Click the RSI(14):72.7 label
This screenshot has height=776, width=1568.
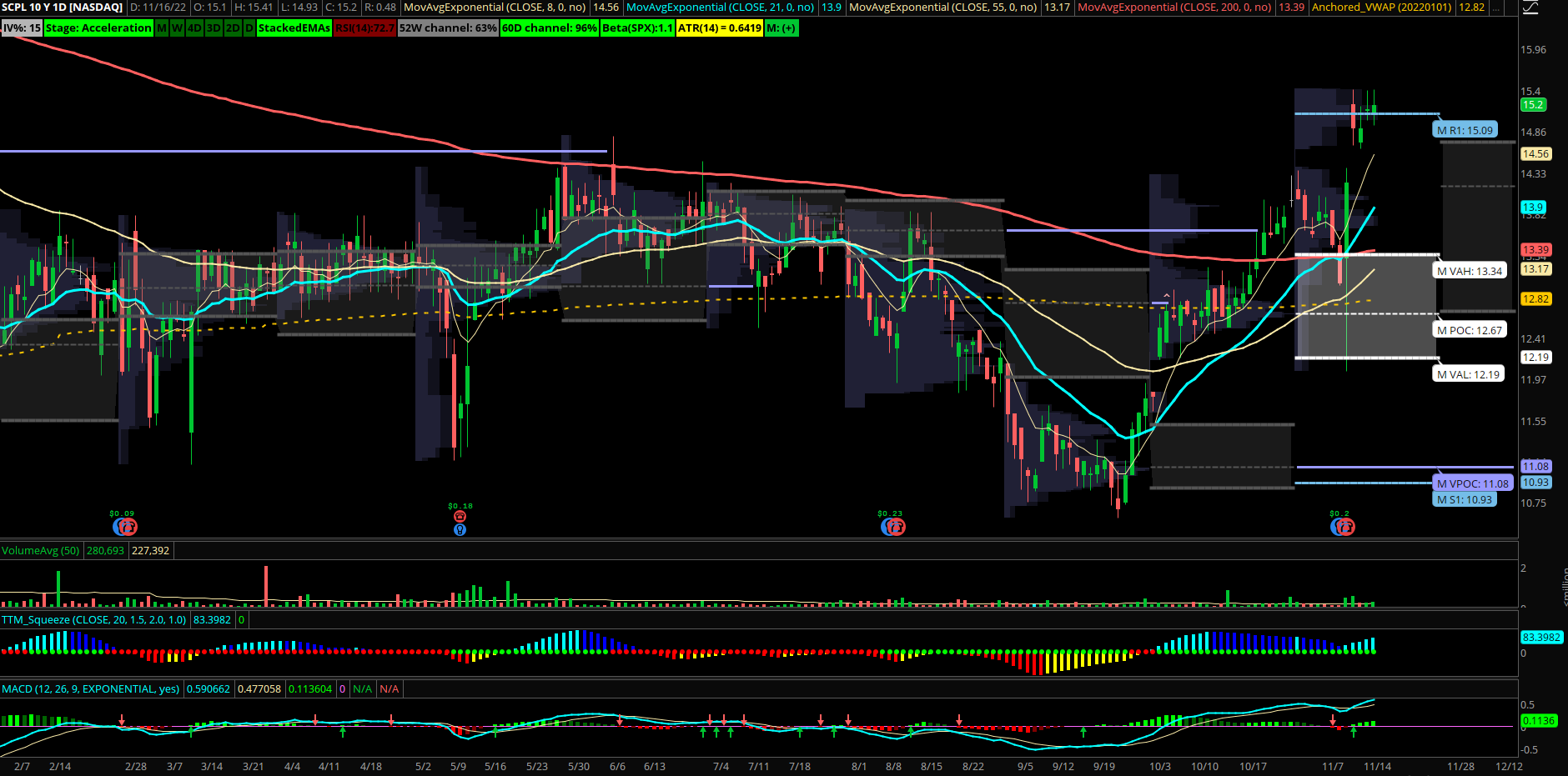coord(364,28)
